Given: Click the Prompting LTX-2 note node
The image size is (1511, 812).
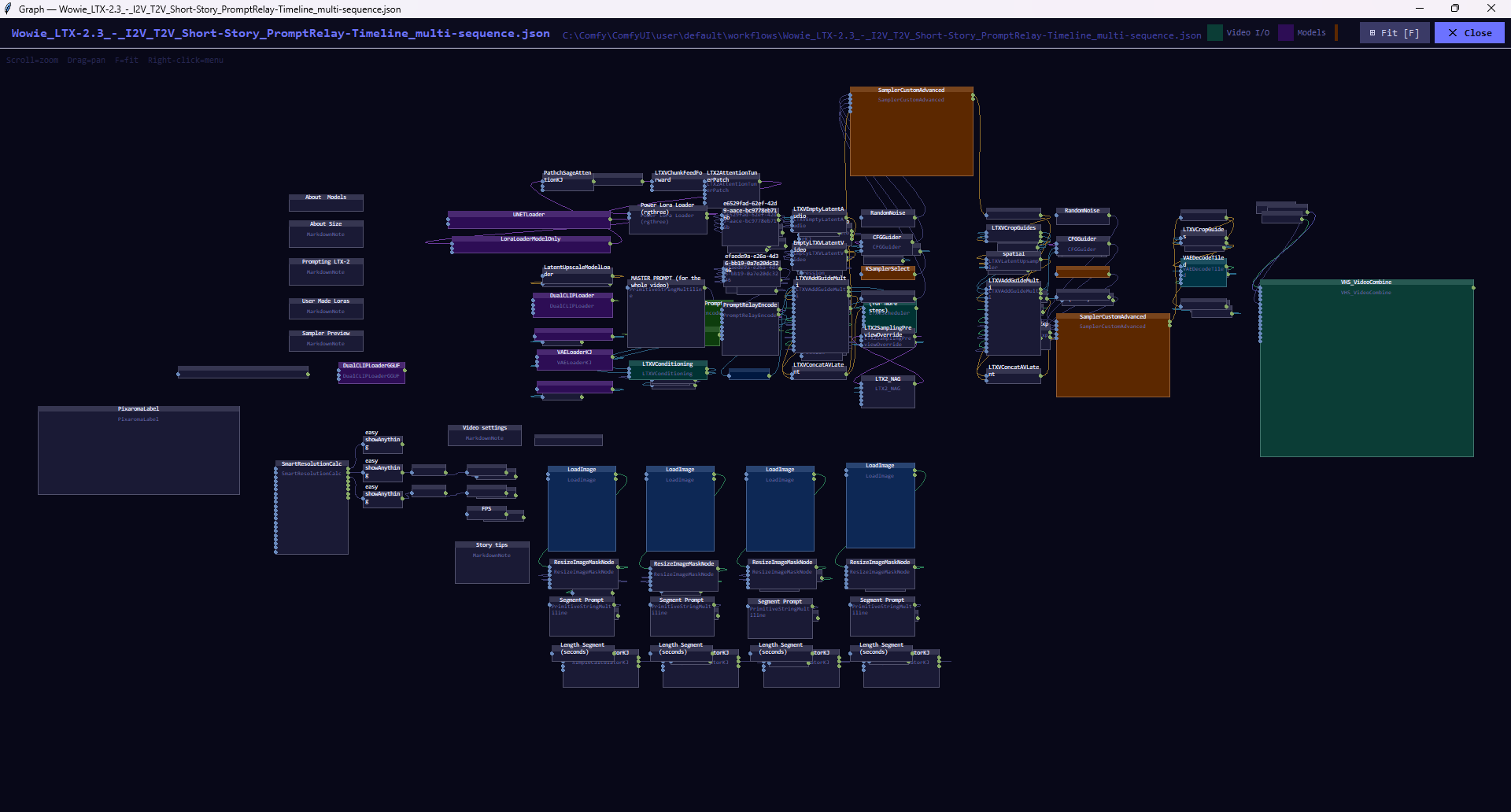Looking at the screenshot, I should click(x=326, y=271).
